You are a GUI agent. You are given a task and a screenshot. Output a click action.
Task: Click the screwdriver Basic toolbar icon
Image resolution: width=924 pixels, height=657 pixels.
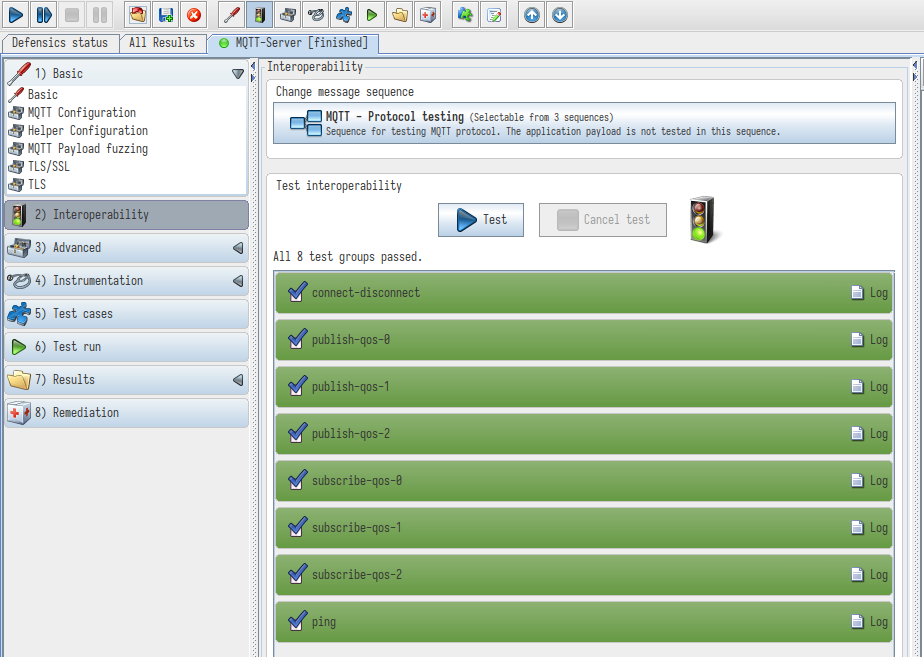pyautogui.click(x=232, y=14)
